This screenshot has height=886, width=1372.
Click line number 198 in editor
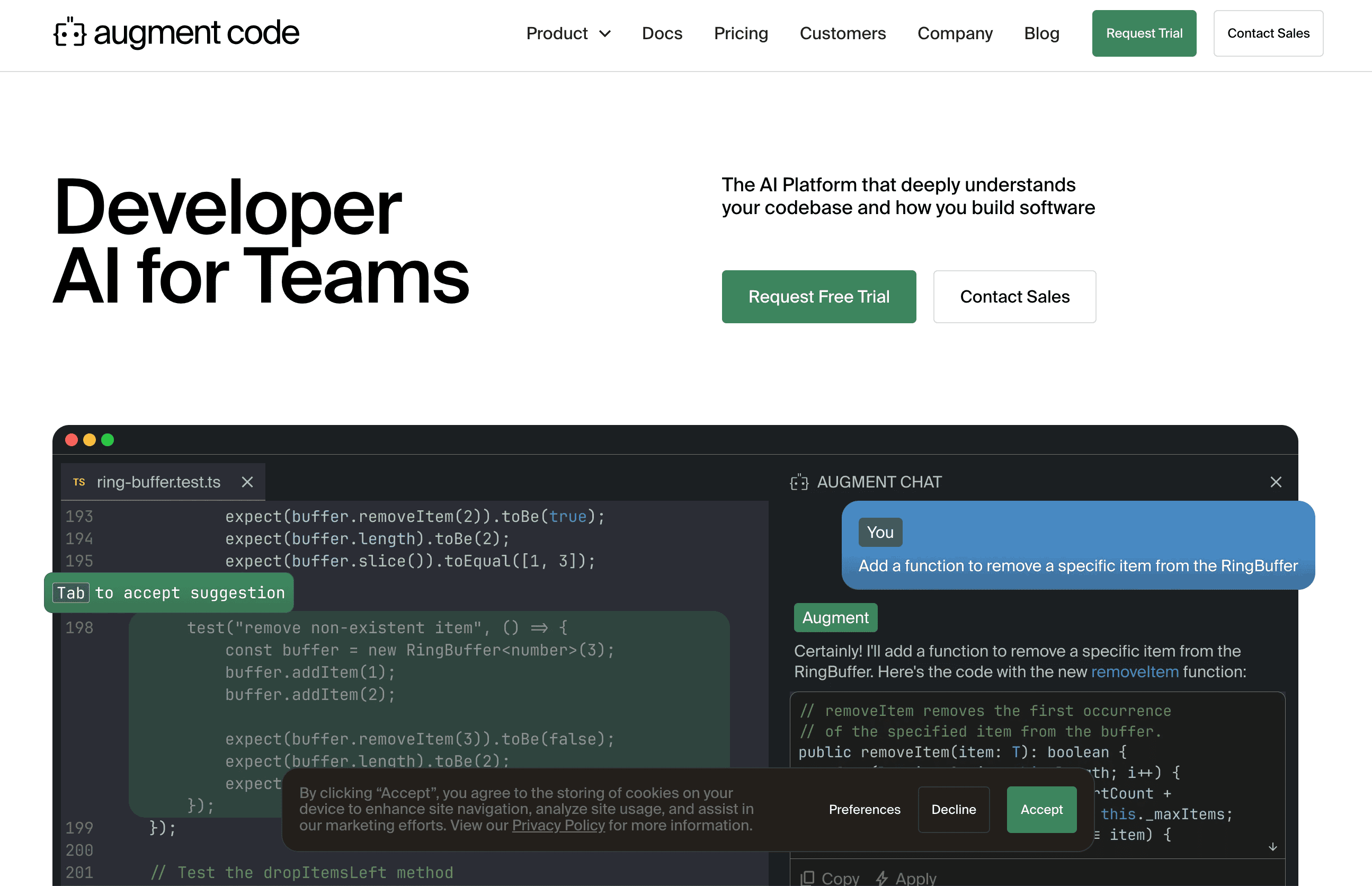coord(79,627)
